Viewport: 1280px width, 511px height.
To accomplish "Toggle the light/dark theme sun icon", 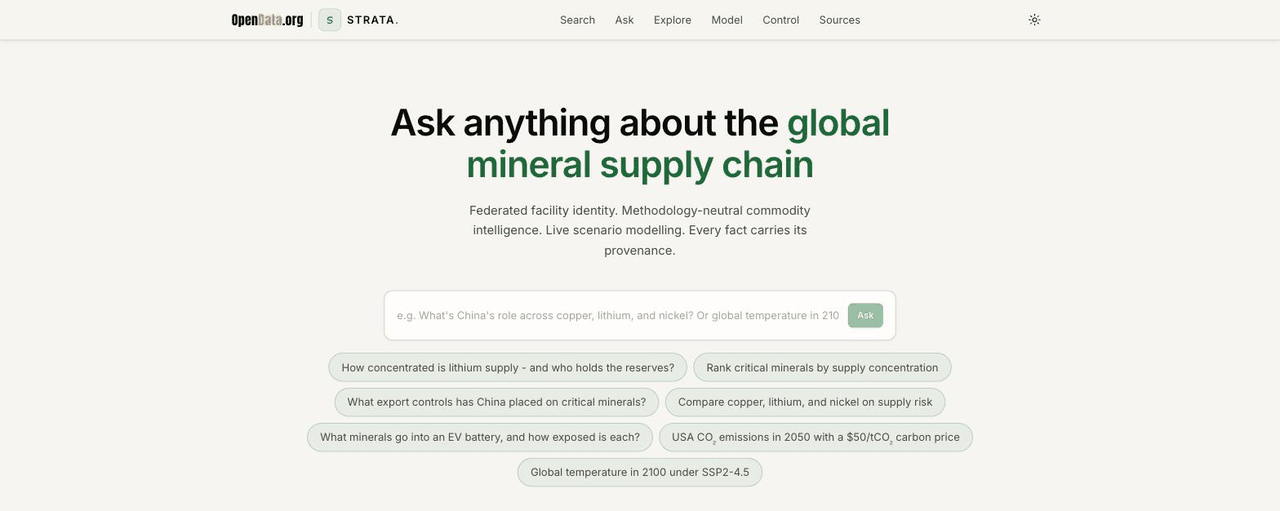I will (1034, 20).
